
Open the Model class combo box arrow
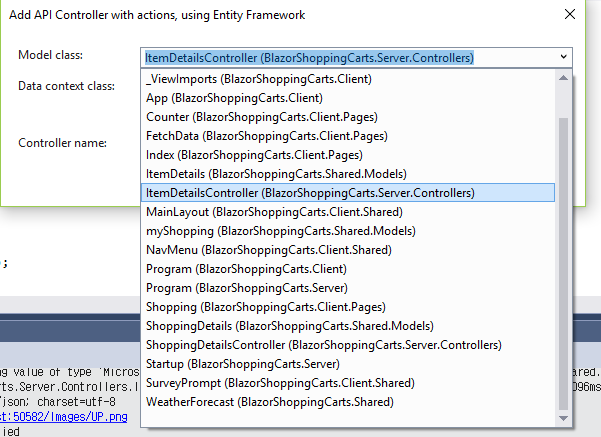[x=563, y=57]
